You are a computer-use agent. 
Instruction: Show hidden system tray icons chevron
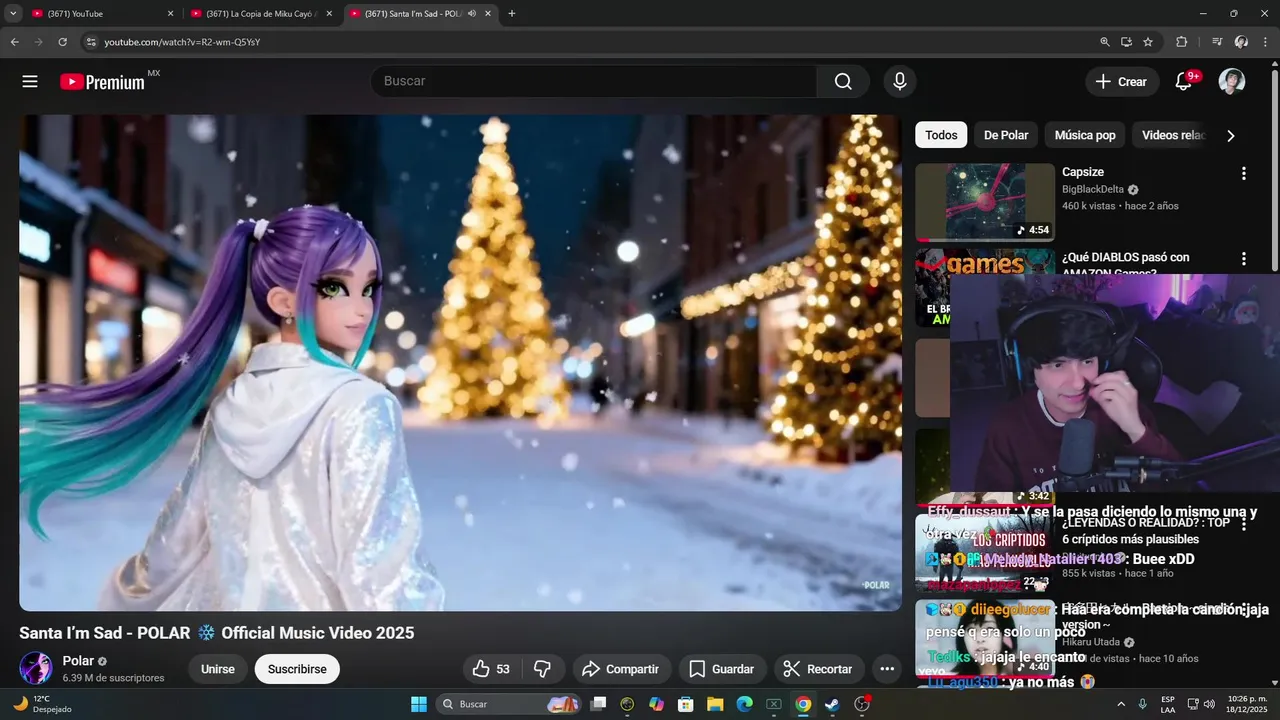tap(1120, 704)
